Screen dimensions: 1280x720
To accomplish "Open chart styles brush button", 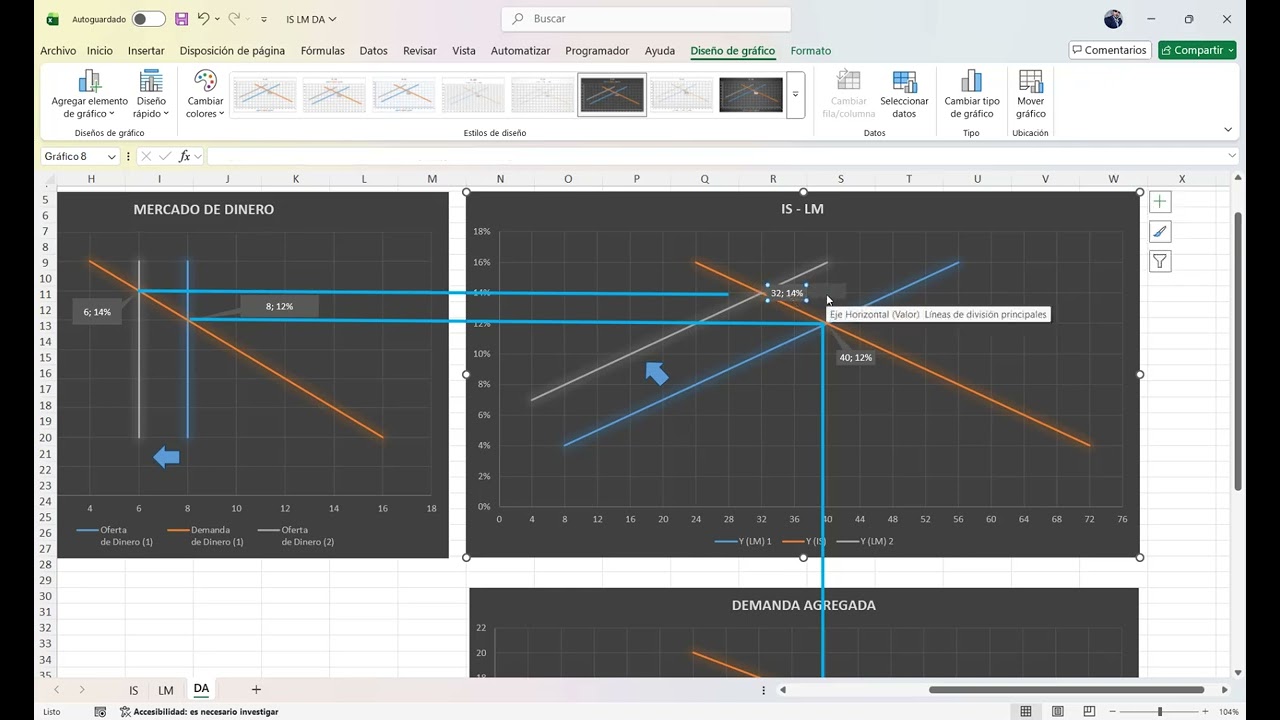I will 1160,232.
